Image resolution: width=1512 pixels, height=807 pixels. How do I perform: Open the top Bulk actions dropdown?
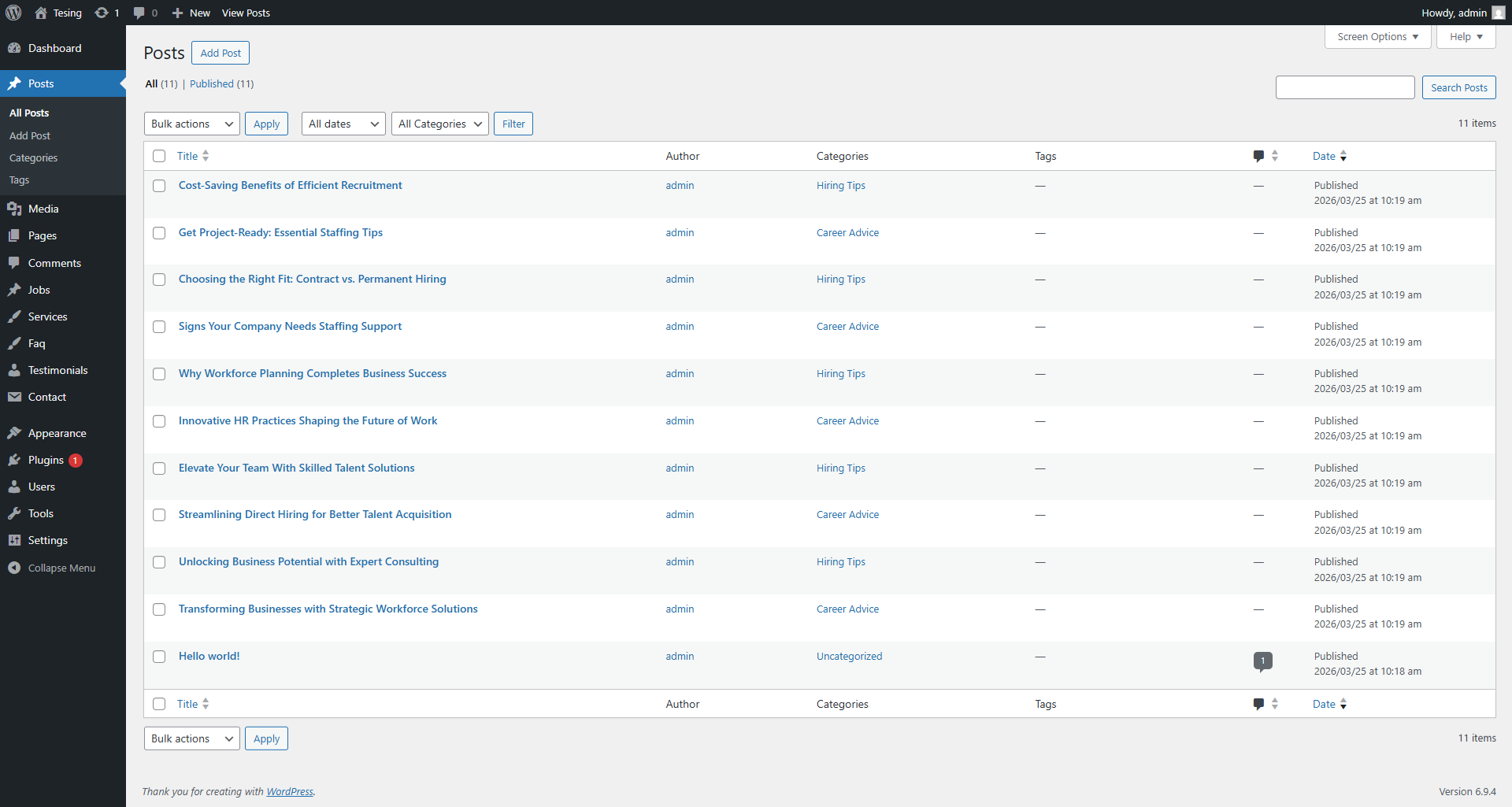191,124
